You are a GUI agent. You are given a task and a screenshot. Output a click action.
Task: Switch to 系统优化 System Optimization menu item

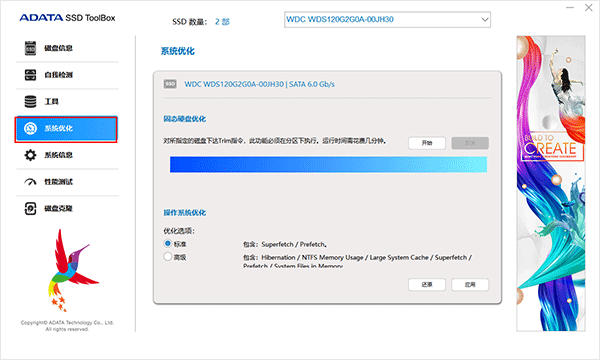point(66,129)
